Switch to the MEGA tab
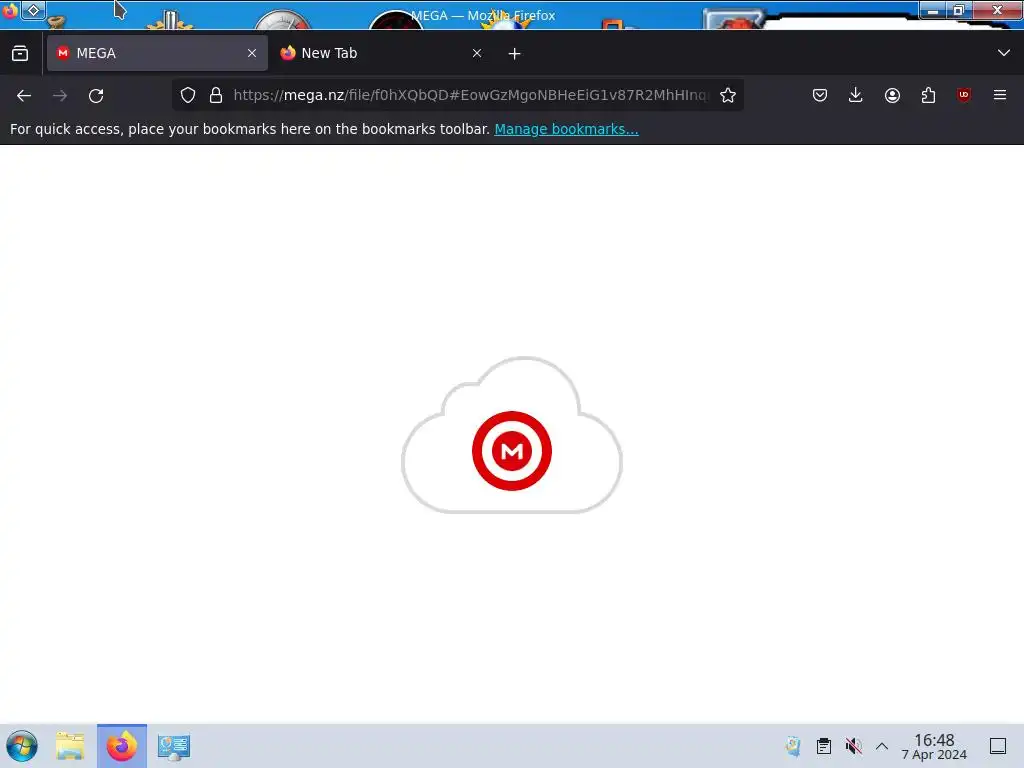Image resolution: width=1024 pixels, height=768 pixels. (x=157, y=53)
